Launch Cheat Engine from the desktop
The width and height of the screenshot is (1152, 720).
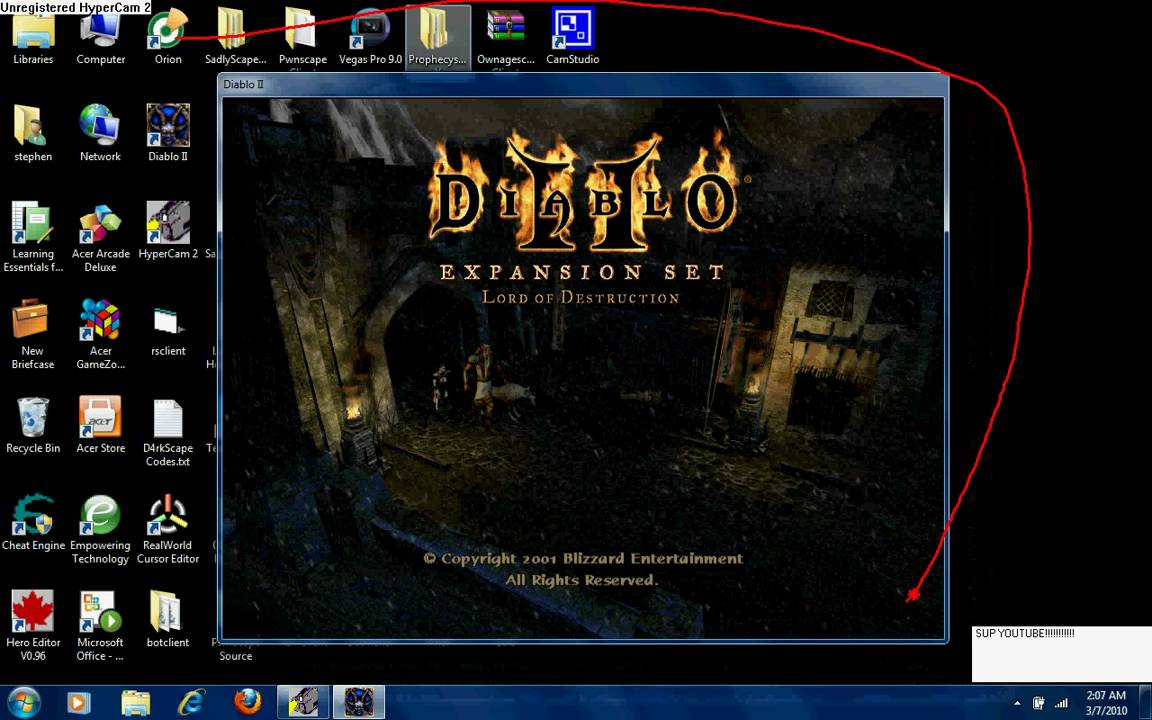click(33, 515)
